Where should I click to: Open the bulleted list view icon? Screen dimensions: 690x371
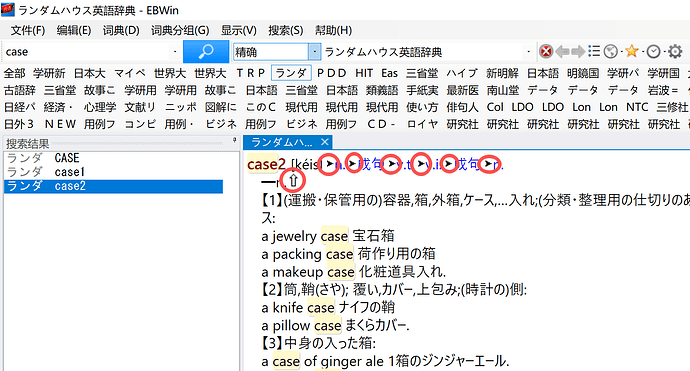pyautogui.click(x=594, y=51)
